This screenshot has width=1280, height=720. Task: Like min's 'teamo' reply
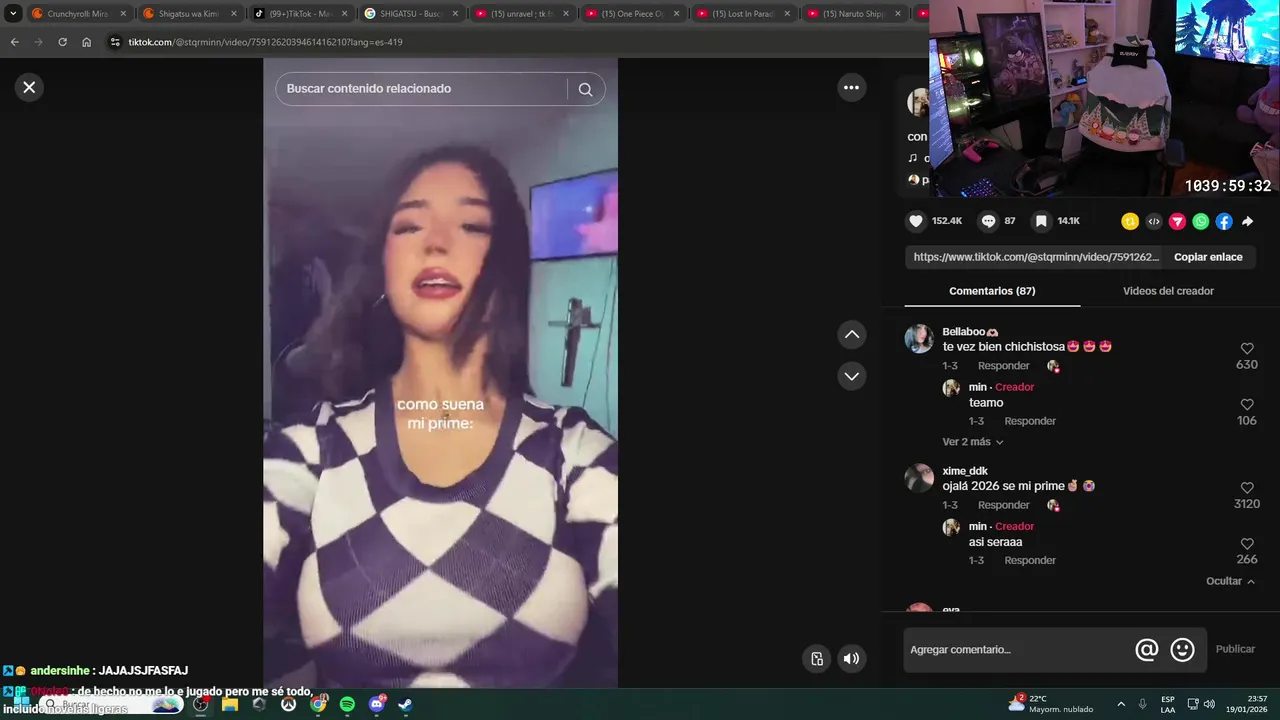coord(1247,405)
